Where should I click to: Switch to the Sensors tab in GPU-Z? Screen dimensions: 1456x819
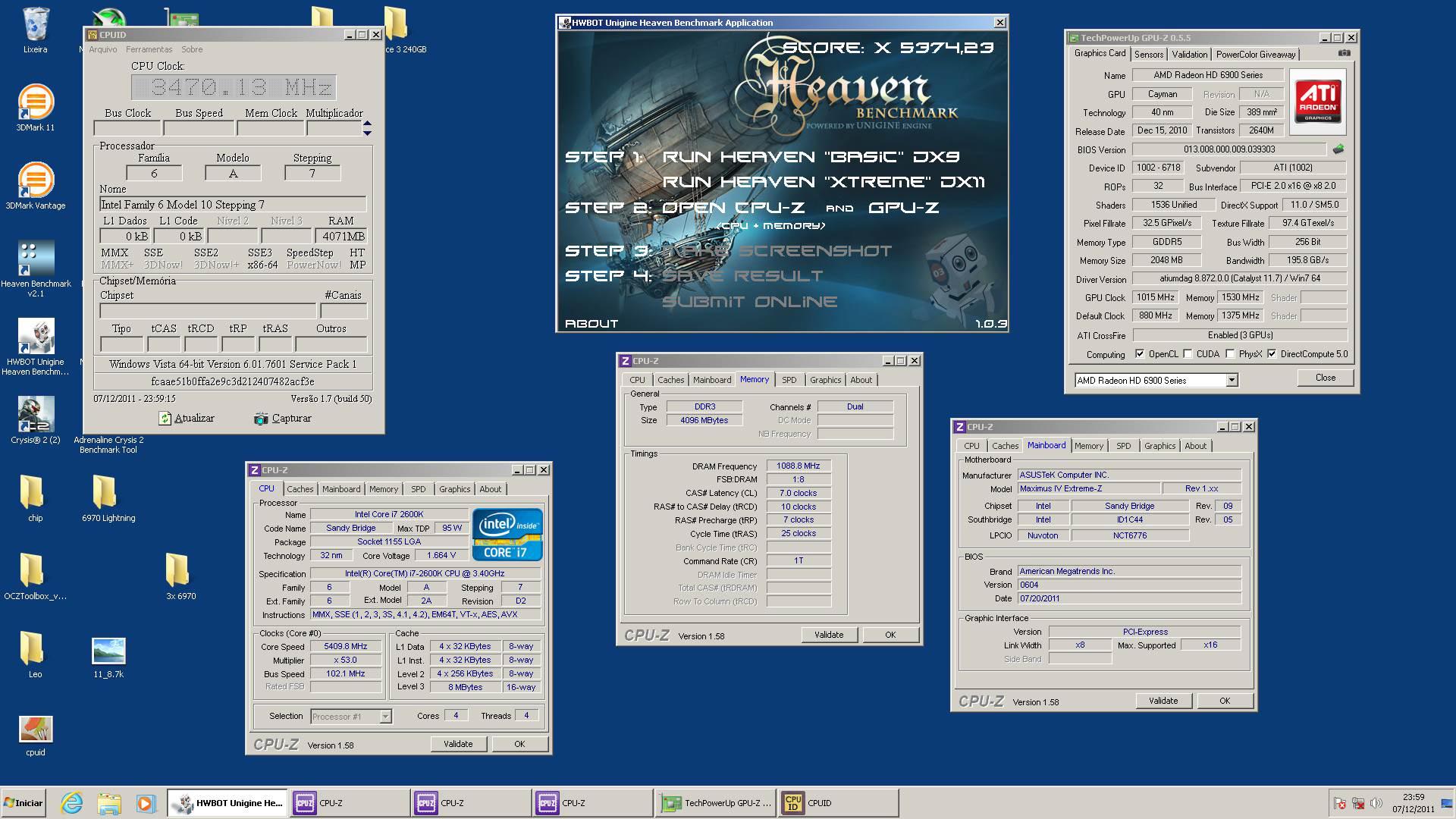tap(1149, 55)
